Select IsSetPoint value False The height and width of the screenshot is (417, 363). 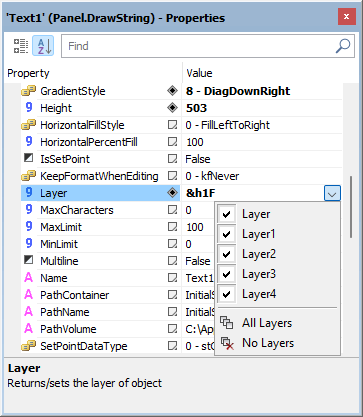coord(198,159)
